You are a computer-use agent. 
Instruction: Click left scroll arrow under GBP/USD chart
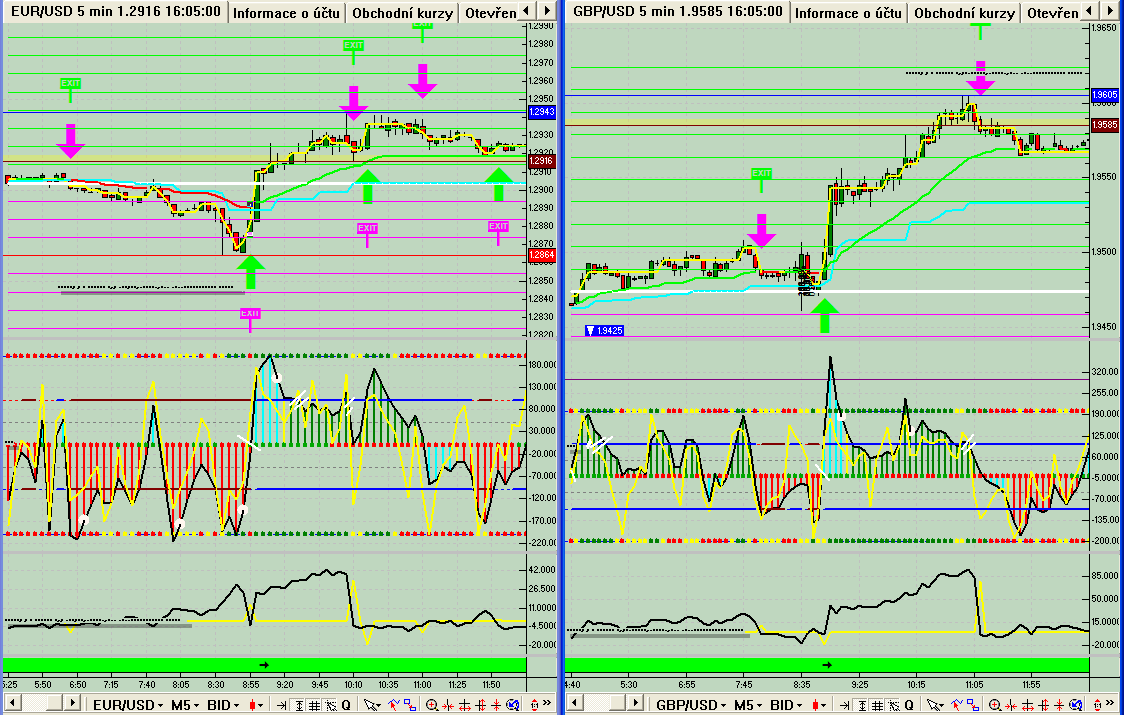pyautogui.click(x=575, y=703)
